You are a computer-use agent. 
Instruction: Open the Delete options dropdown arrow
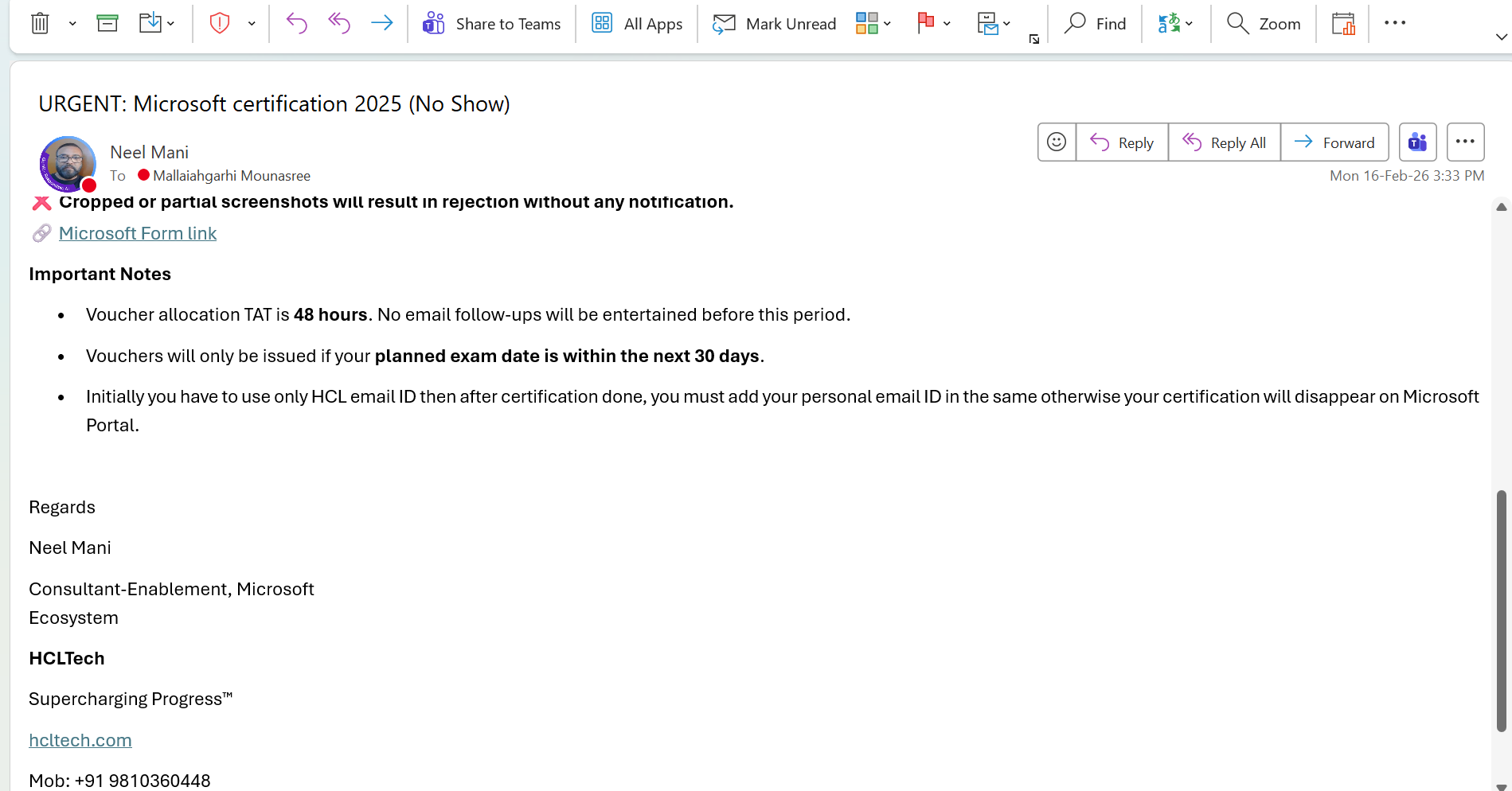tap(72, 24)
